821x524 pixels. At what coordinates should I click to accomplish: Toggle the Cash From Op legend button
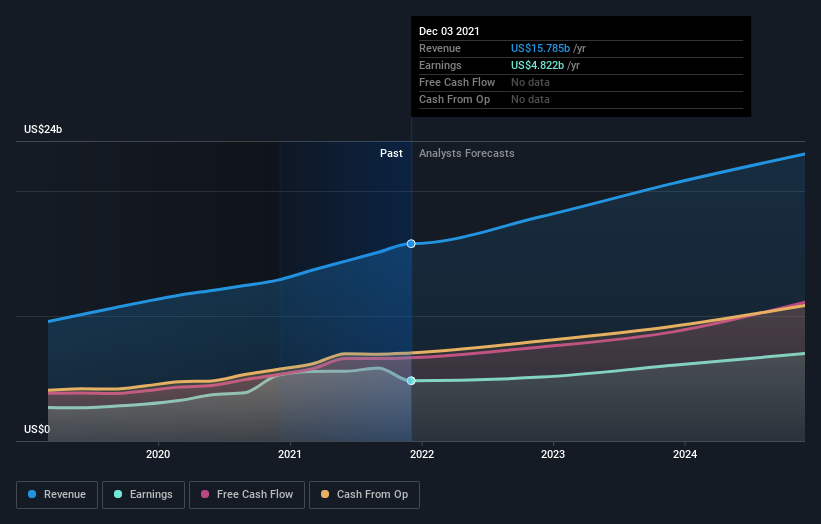[x=364, y=495]
